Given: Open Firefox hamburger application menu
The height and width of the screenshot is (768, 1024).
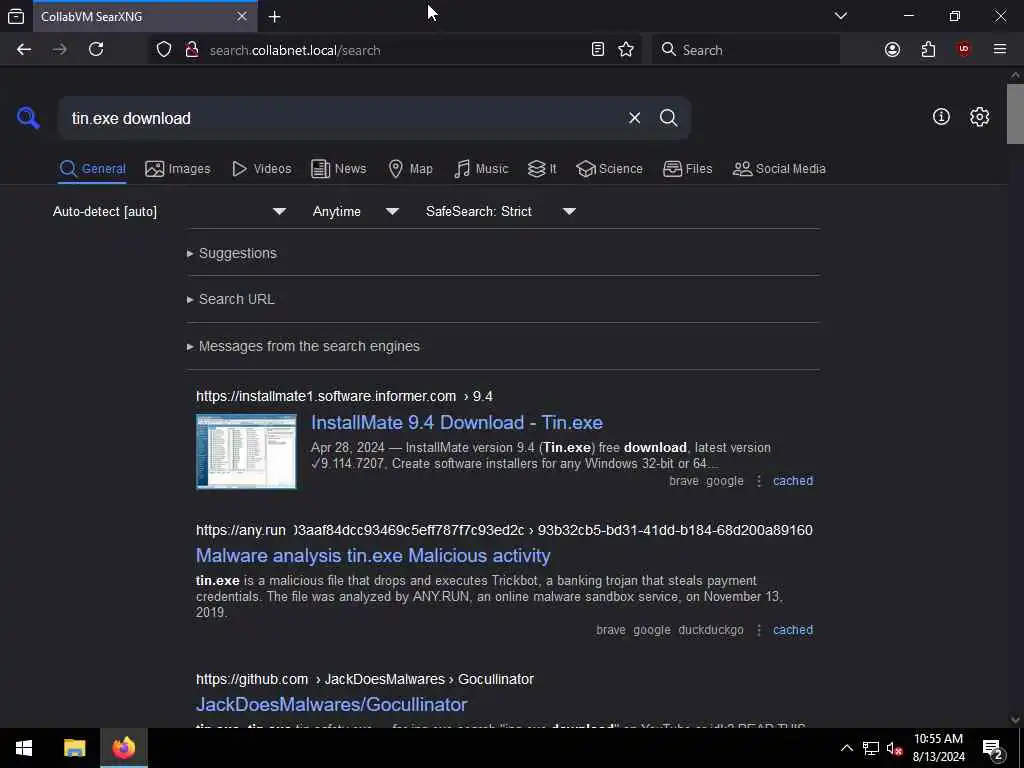Looking at the screenshot, I should pos(1000,50).
